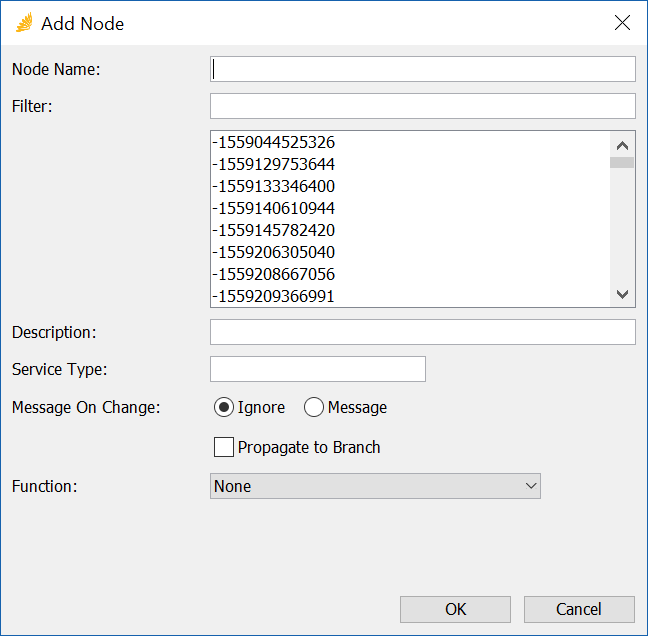Confirm with the OK button
The width and height of the screenshot is (648, 636).
455,609
